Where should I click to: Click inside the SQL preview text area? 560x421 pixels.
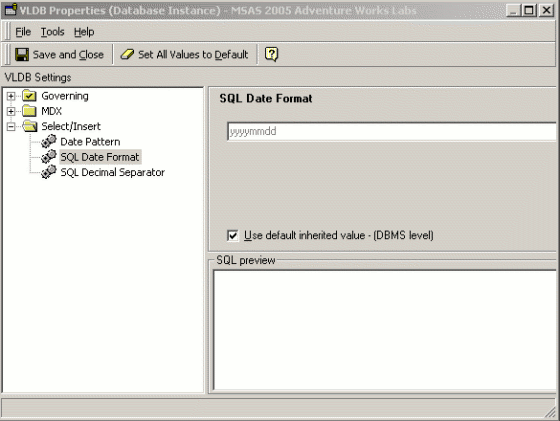click(385, 330)
